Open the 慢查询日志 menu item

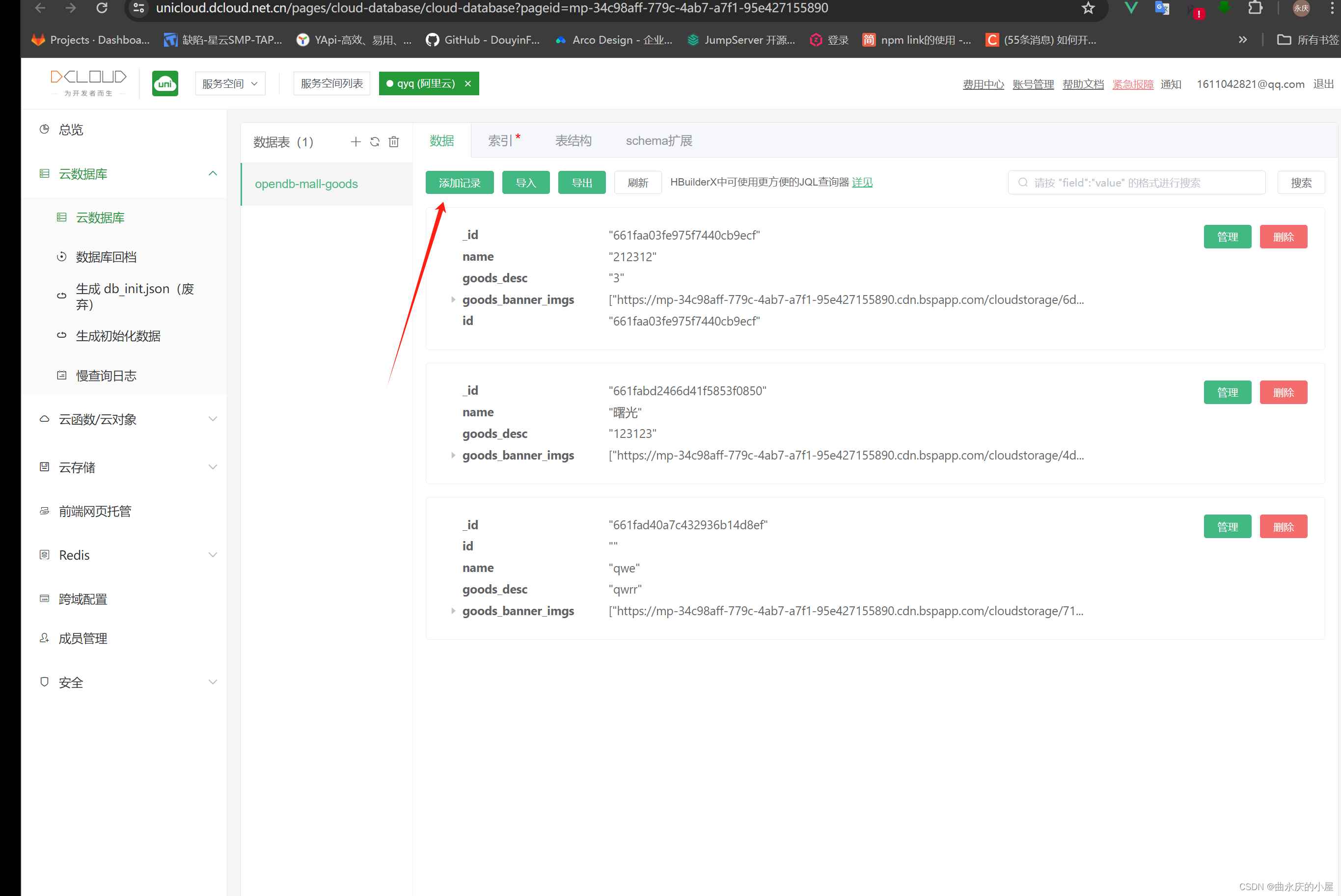point(124,376)
